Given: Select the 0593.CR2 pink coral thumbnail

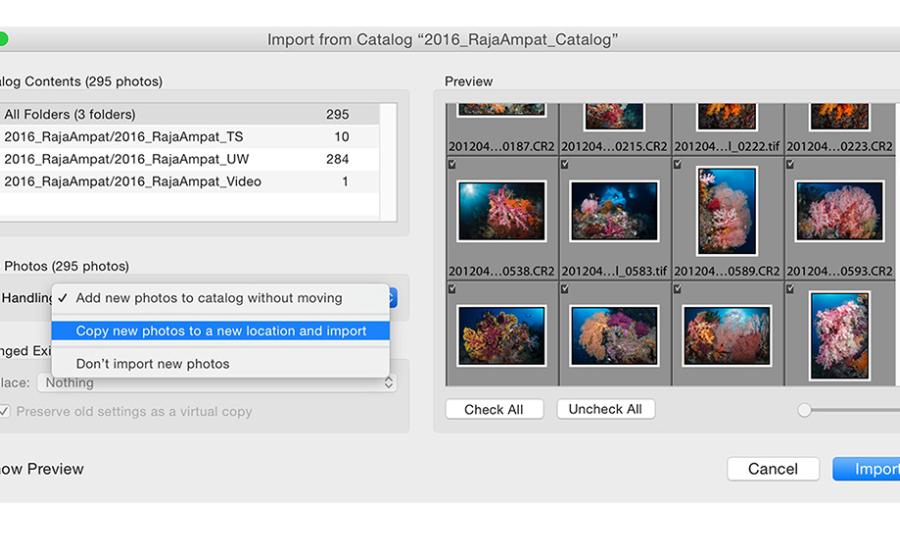Looking at the screenshot, I should pos(840,211).
